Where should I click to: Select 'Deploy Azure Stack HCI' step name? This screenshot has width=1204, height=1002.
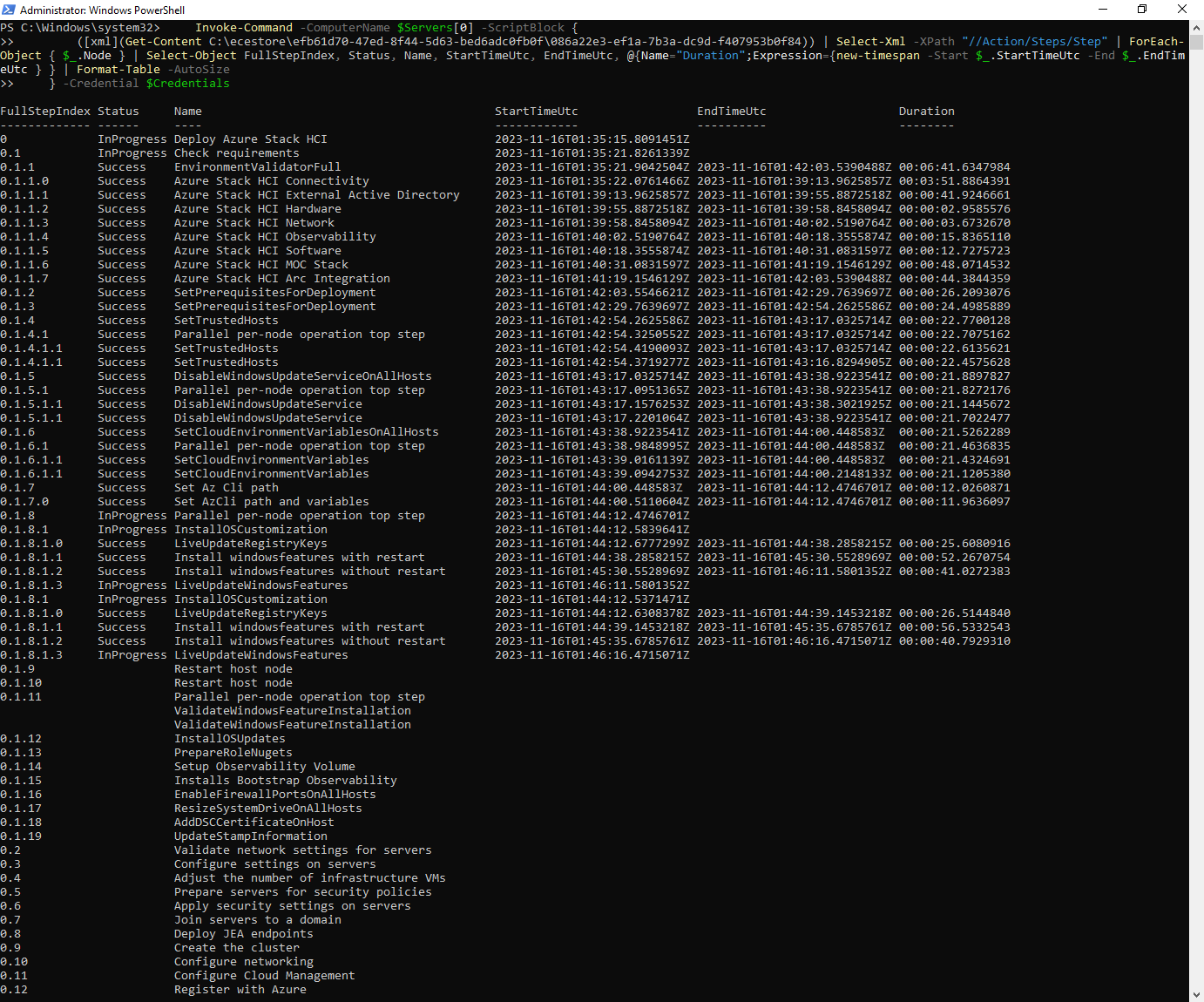coord(251,139)
